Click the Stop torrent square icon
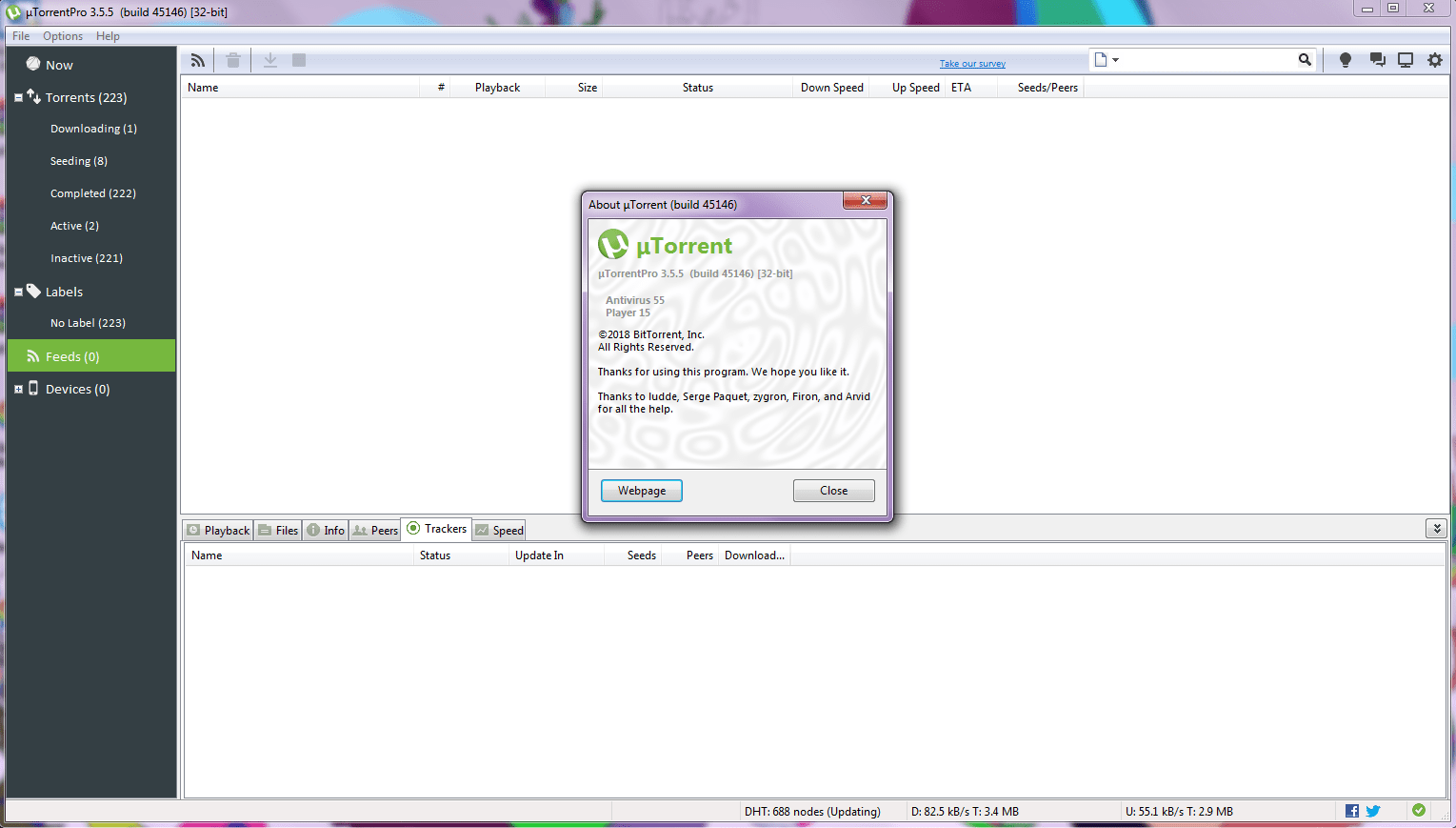The image size is (1456, 828). click(x=299, y=60)
